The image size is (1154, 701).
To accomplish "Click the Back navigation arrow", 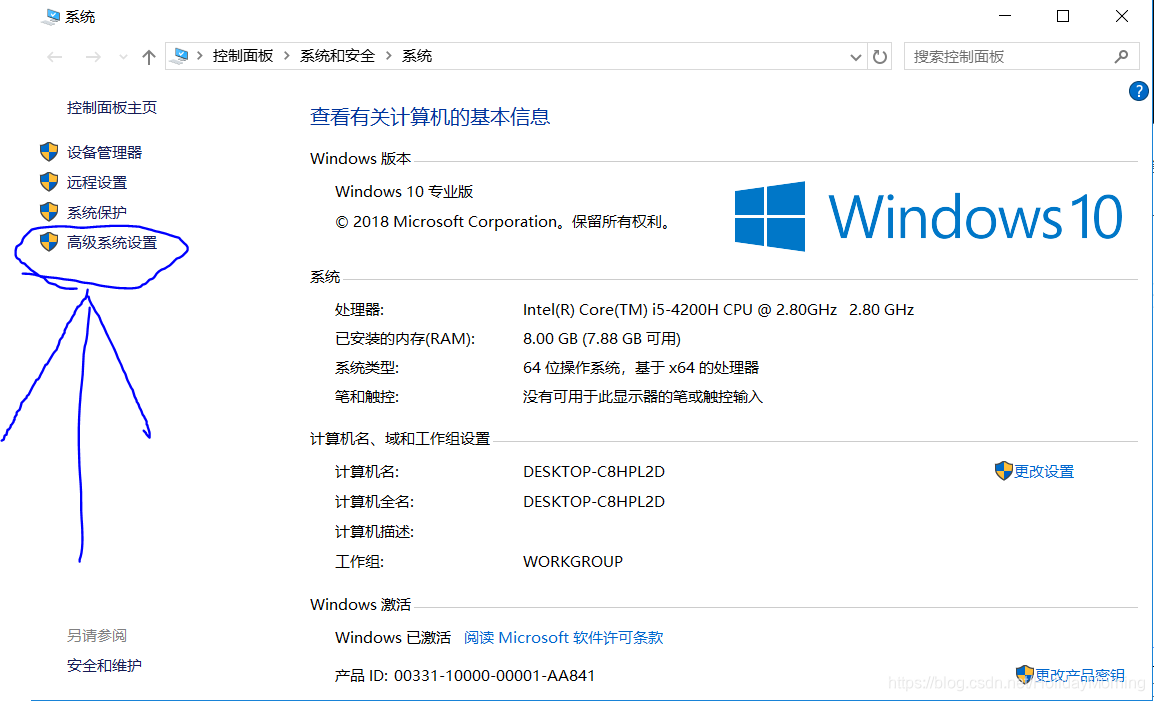I will coord(54,57).
